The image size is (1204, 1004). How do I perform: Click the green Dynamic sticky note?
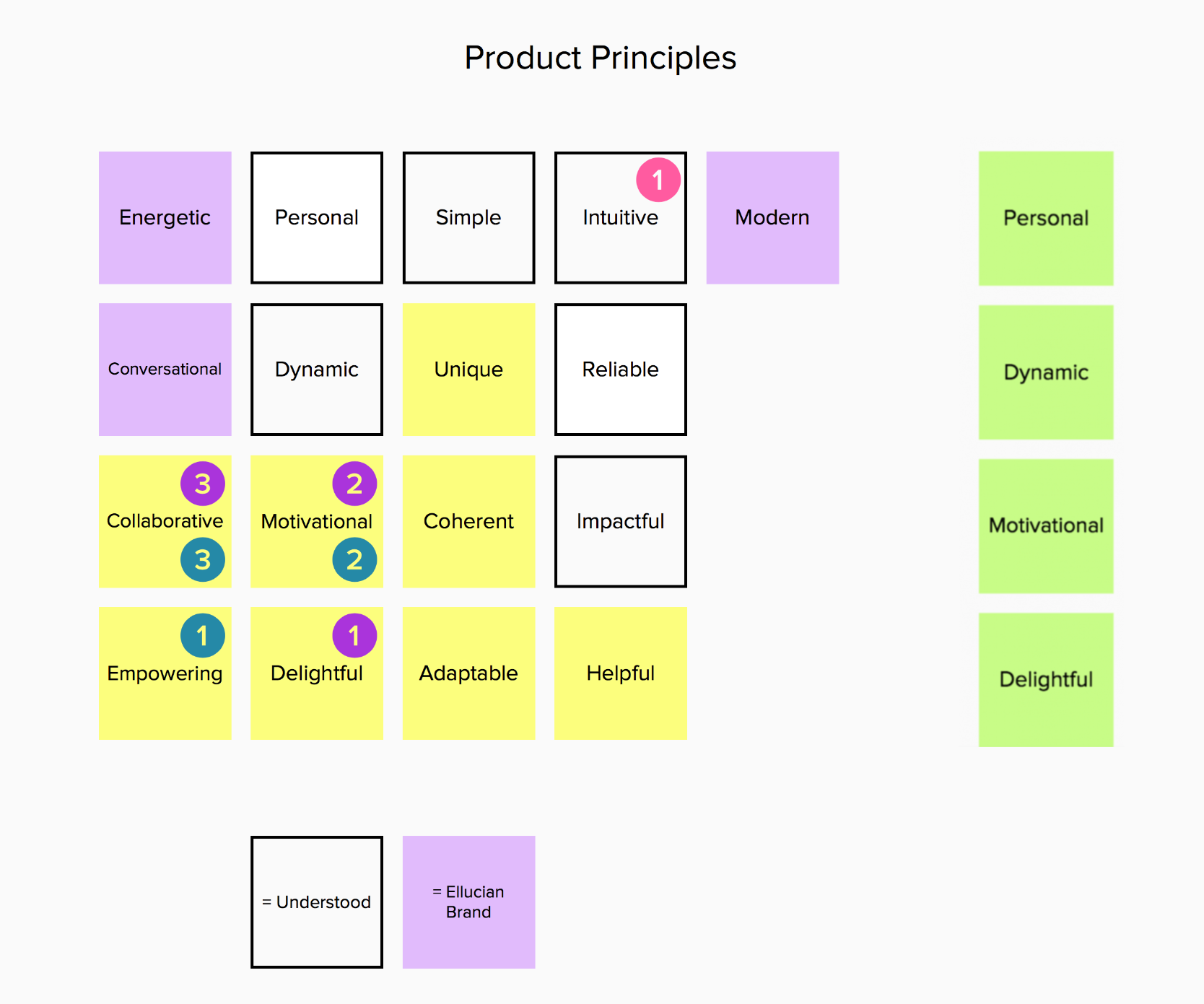tap(1046, 372)
